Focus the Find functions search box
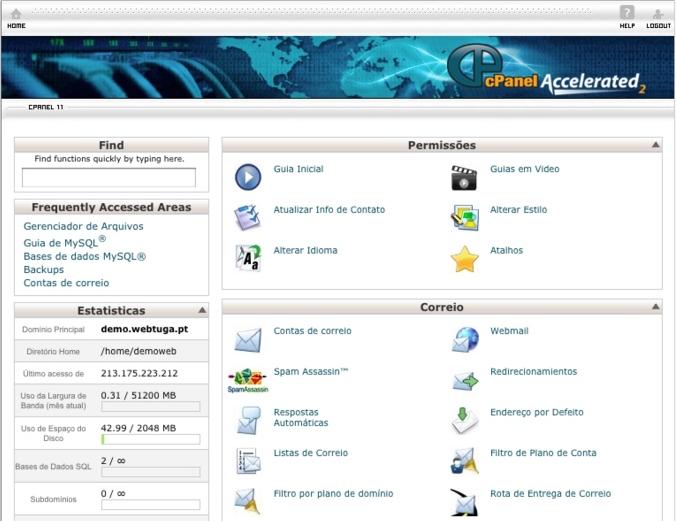This screenshot has width=676, height=522. coord(109,178)
